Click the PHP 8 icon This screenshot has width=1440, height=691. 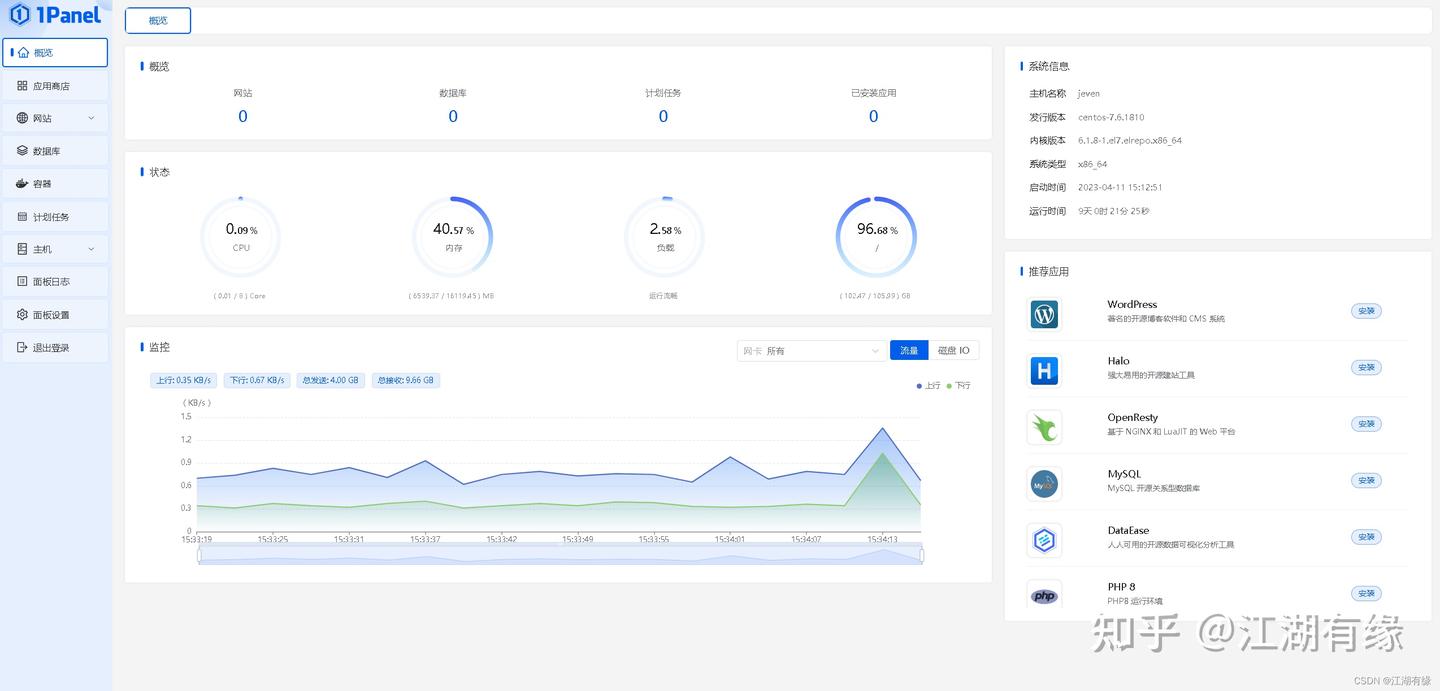coord(1044,596)
